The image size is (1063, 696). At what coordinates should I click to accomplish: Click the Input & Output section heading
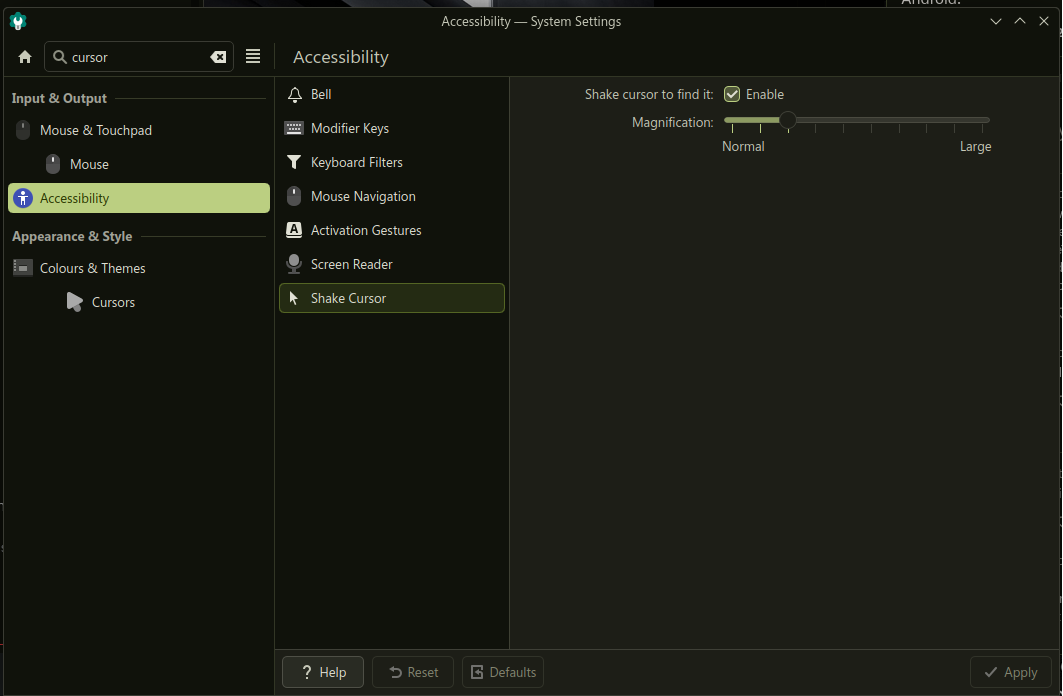pos(59,98)
